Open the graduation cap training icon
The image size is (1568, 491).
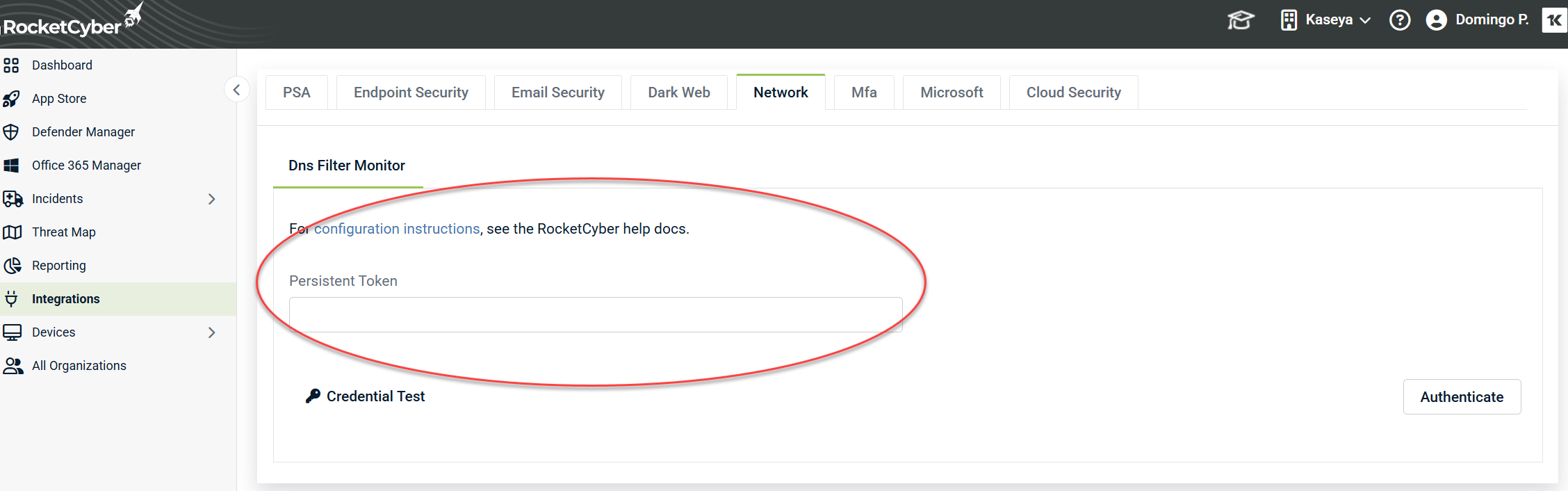point(1240,20)
